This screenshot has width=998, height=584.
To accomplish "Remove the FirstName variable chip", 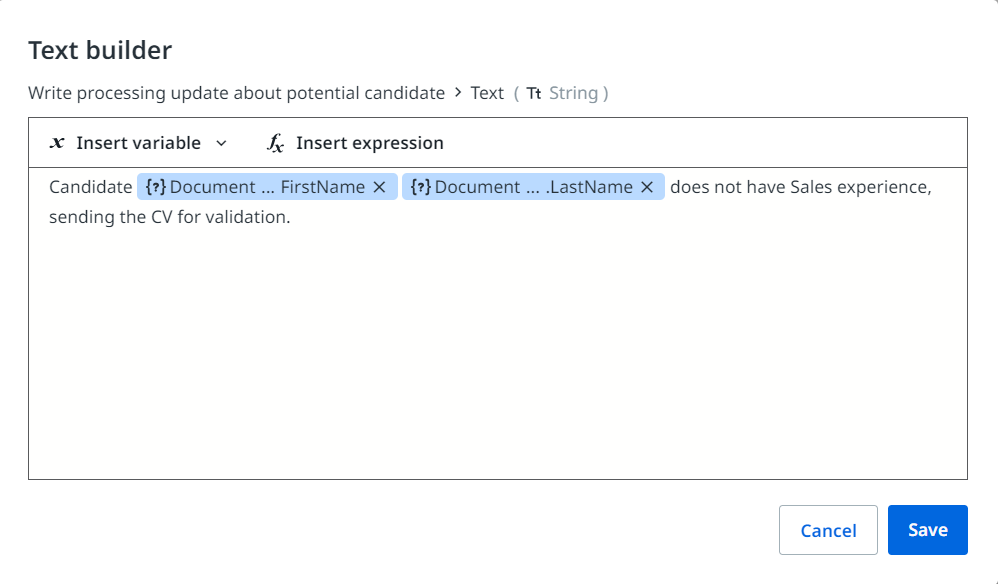I will [x=379, y=187].
